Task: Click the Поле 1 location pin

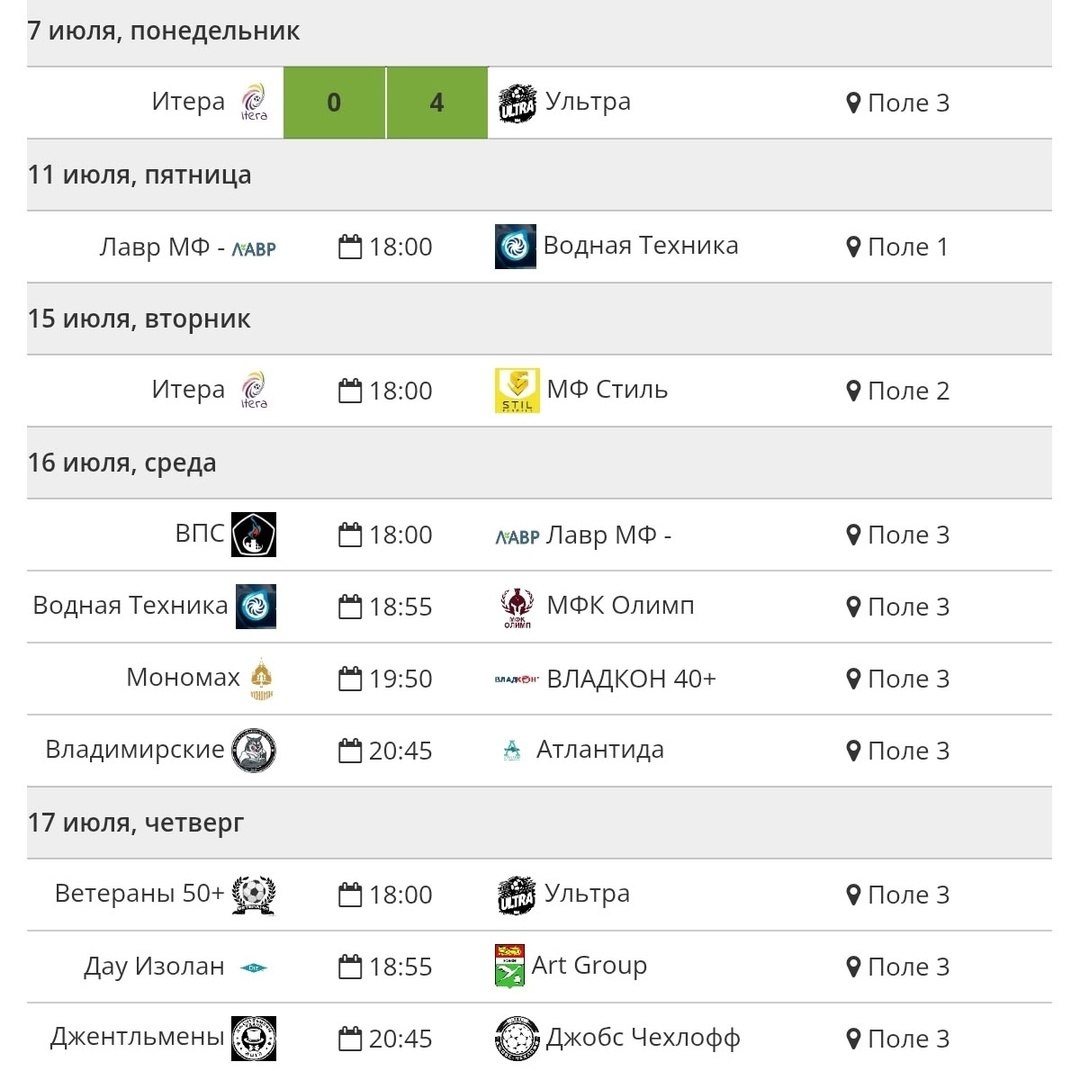Action: (x=853, y=247)
